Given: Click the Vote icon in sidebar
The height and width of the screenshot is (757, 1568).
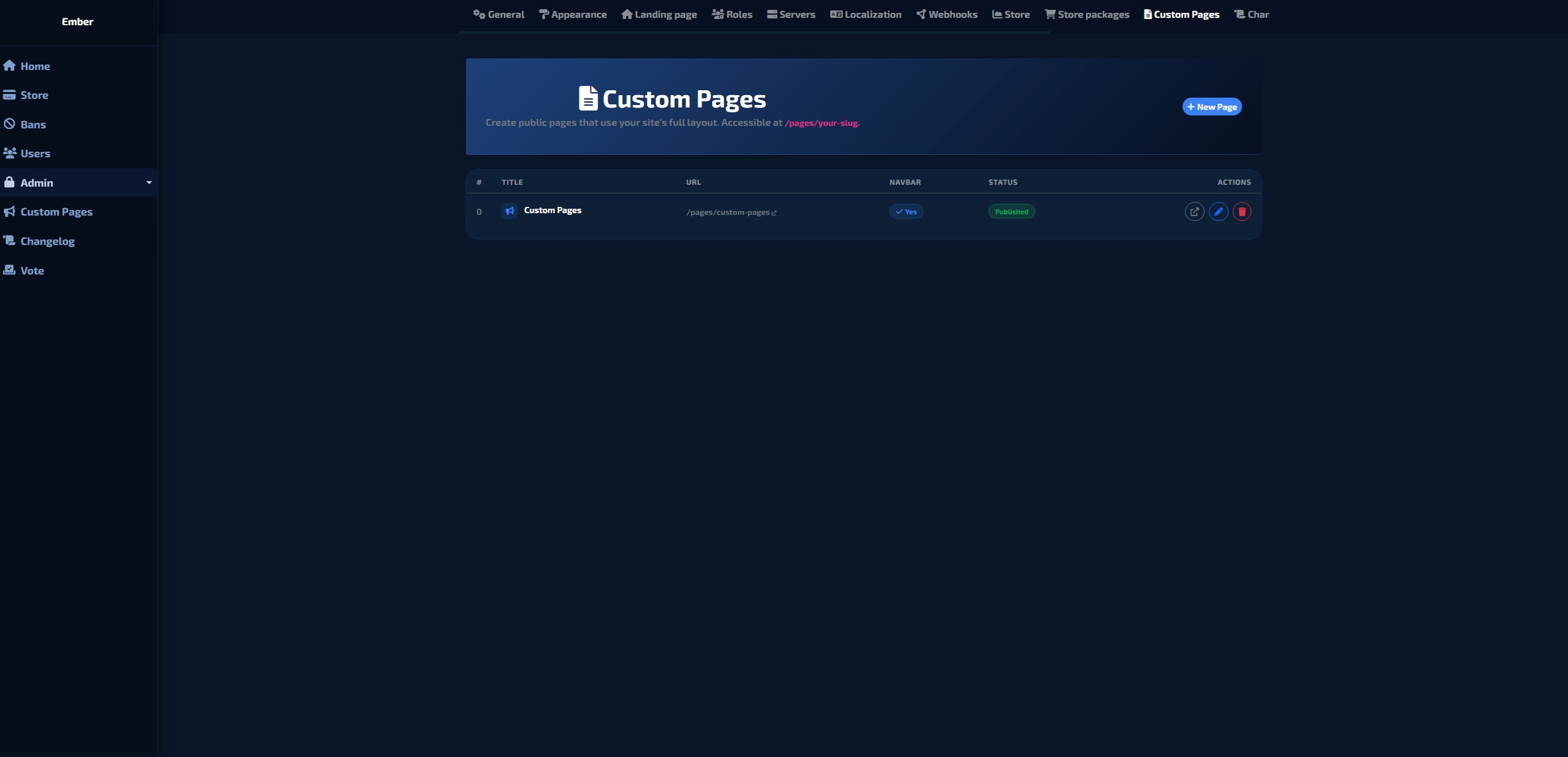Looking at the screenshot, I should click(9, 270).
